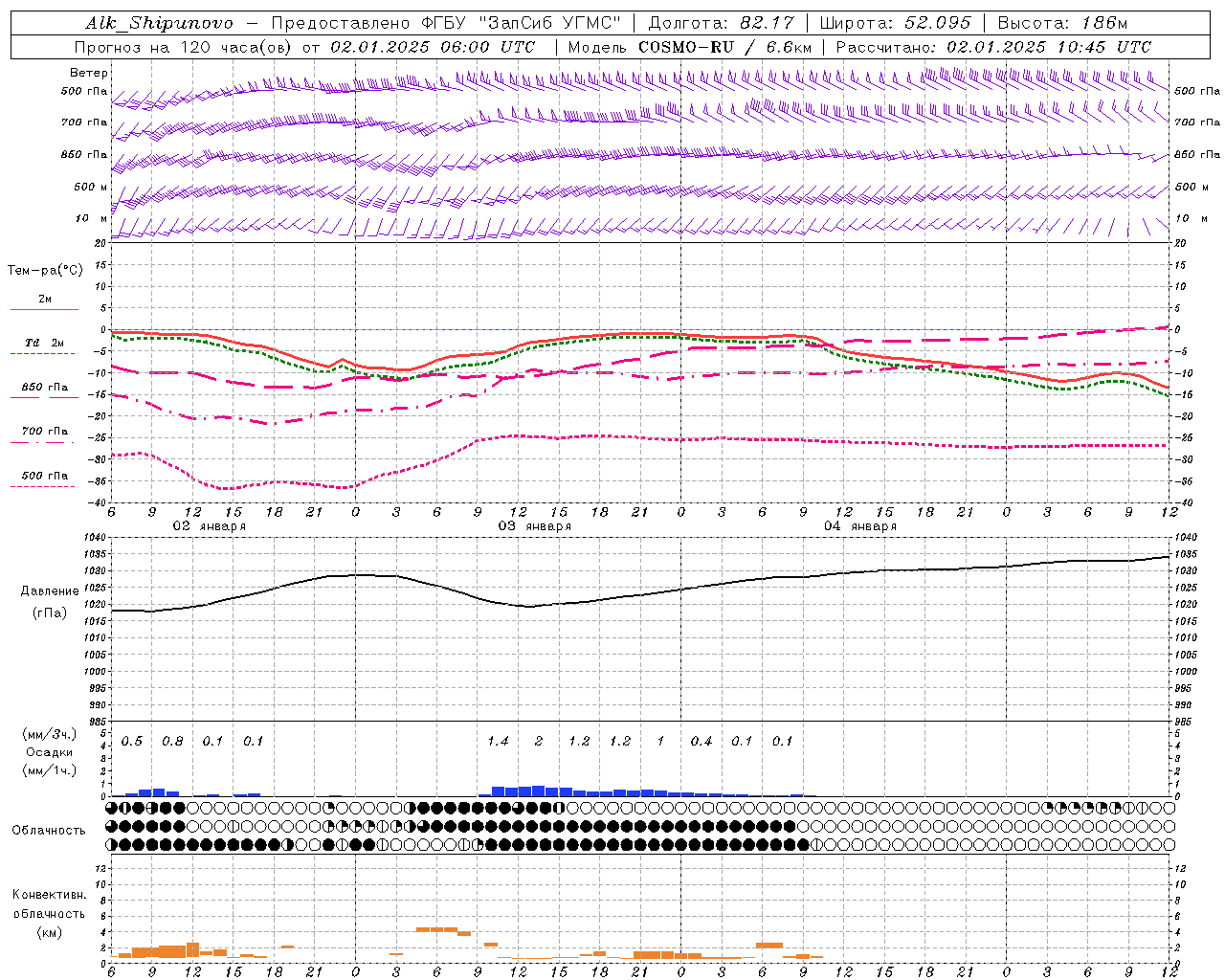
Task: Click the "Td 2м" dew point legend label
Action: 45,343
